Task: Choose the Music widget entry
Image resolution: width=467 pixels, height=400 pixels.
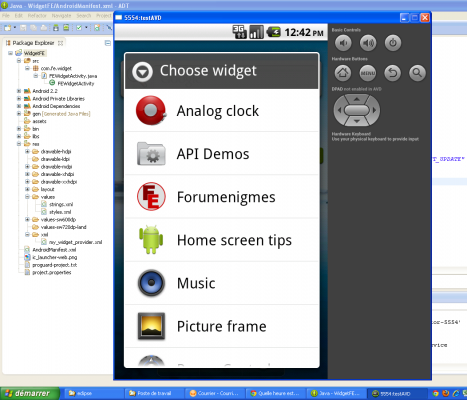Action: click(x=222, y=283)
